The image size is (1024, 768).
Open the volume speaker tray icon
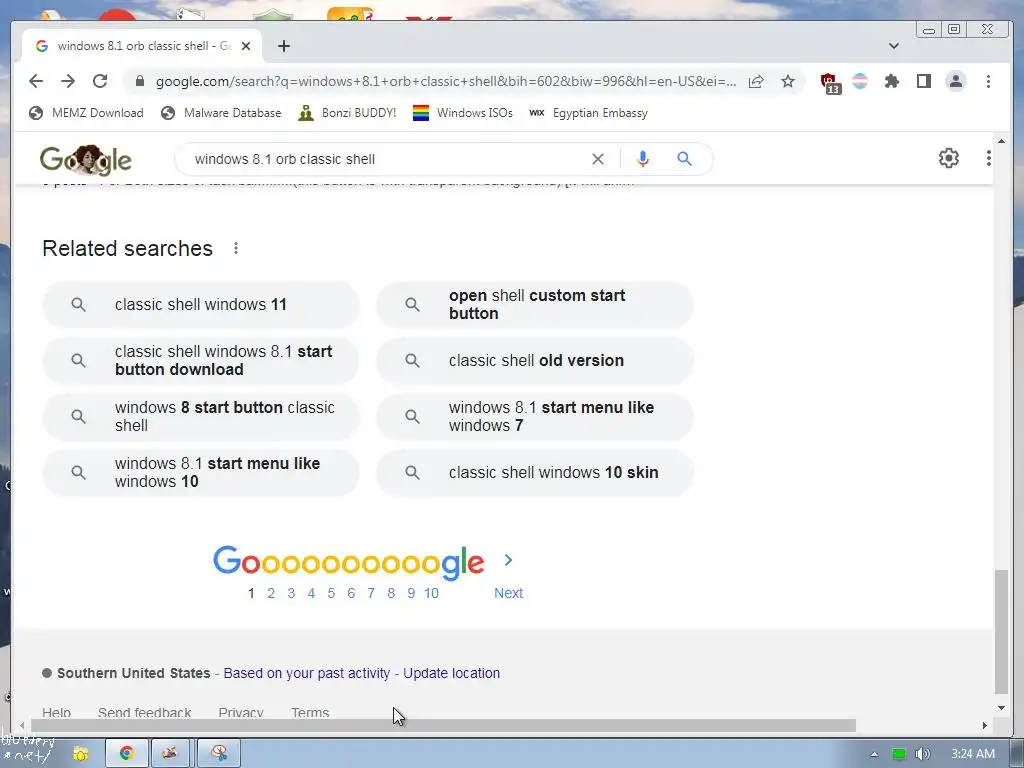(922, 754)
